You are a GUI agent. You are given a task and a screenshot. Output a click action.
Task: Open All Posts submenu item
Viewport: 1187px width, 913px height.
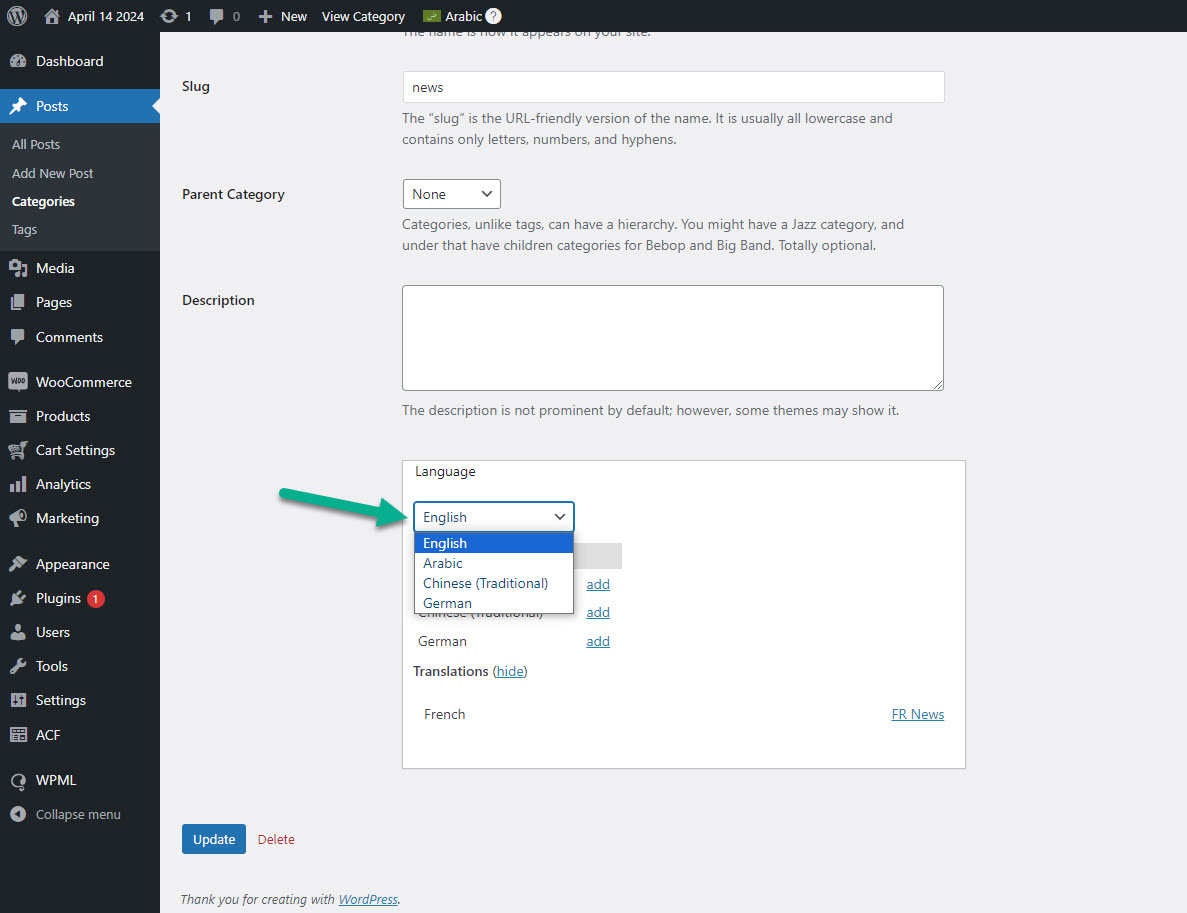tap(36, 144)
